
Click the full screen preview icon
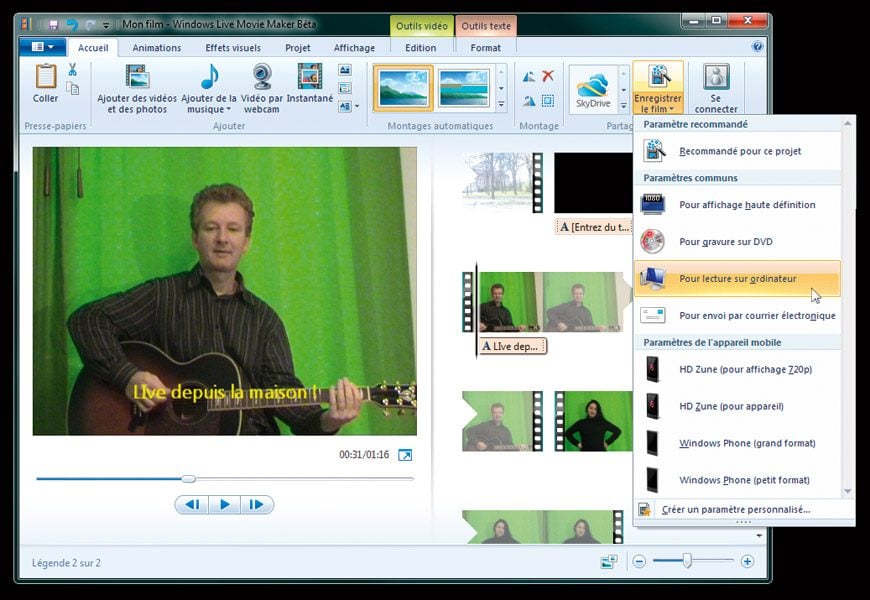pyautogui.click(x=405, y=455)
